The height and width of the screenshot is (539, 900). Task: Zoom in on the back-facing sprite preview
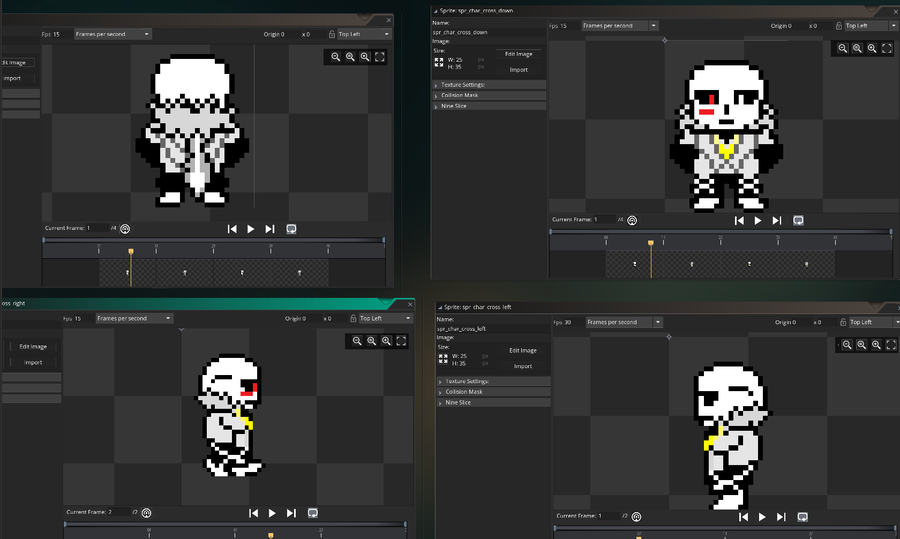coord(365,57)
